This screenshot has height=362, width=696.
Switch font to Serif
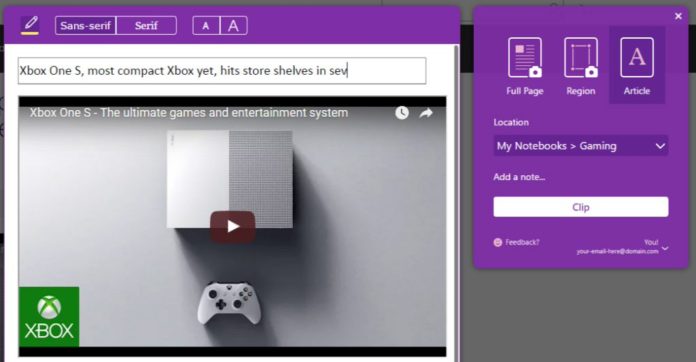146,25
